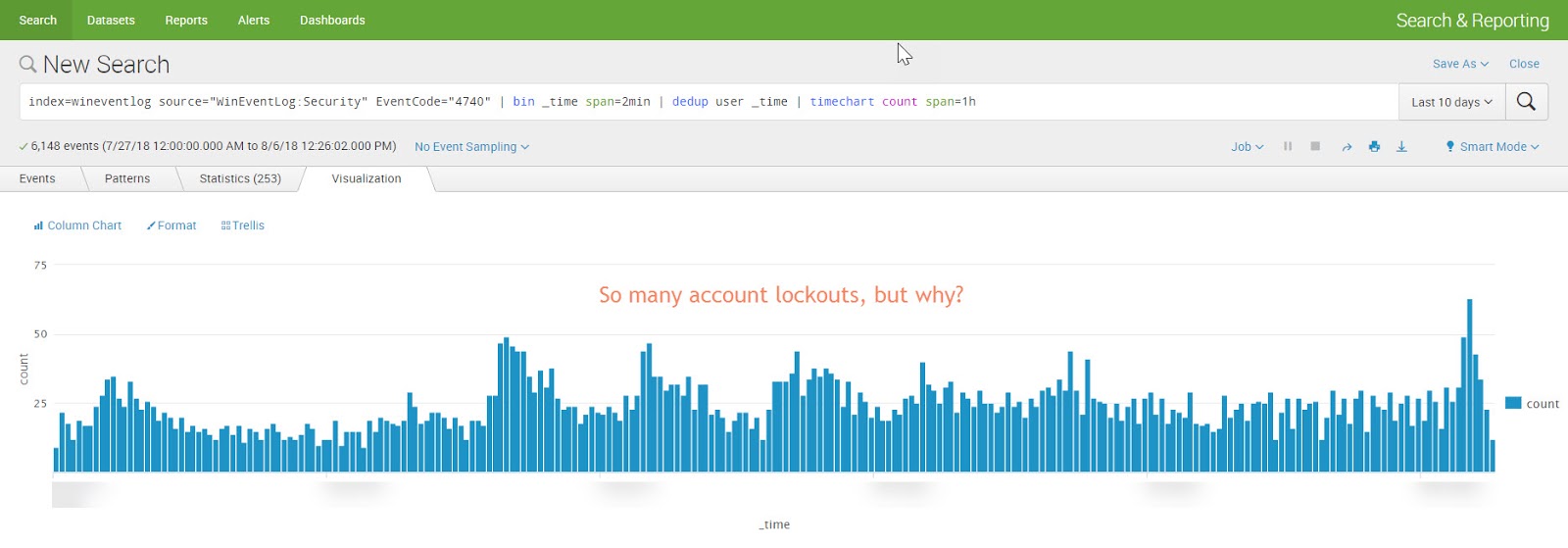Run the search with magnifier button

pos(1526,102)
